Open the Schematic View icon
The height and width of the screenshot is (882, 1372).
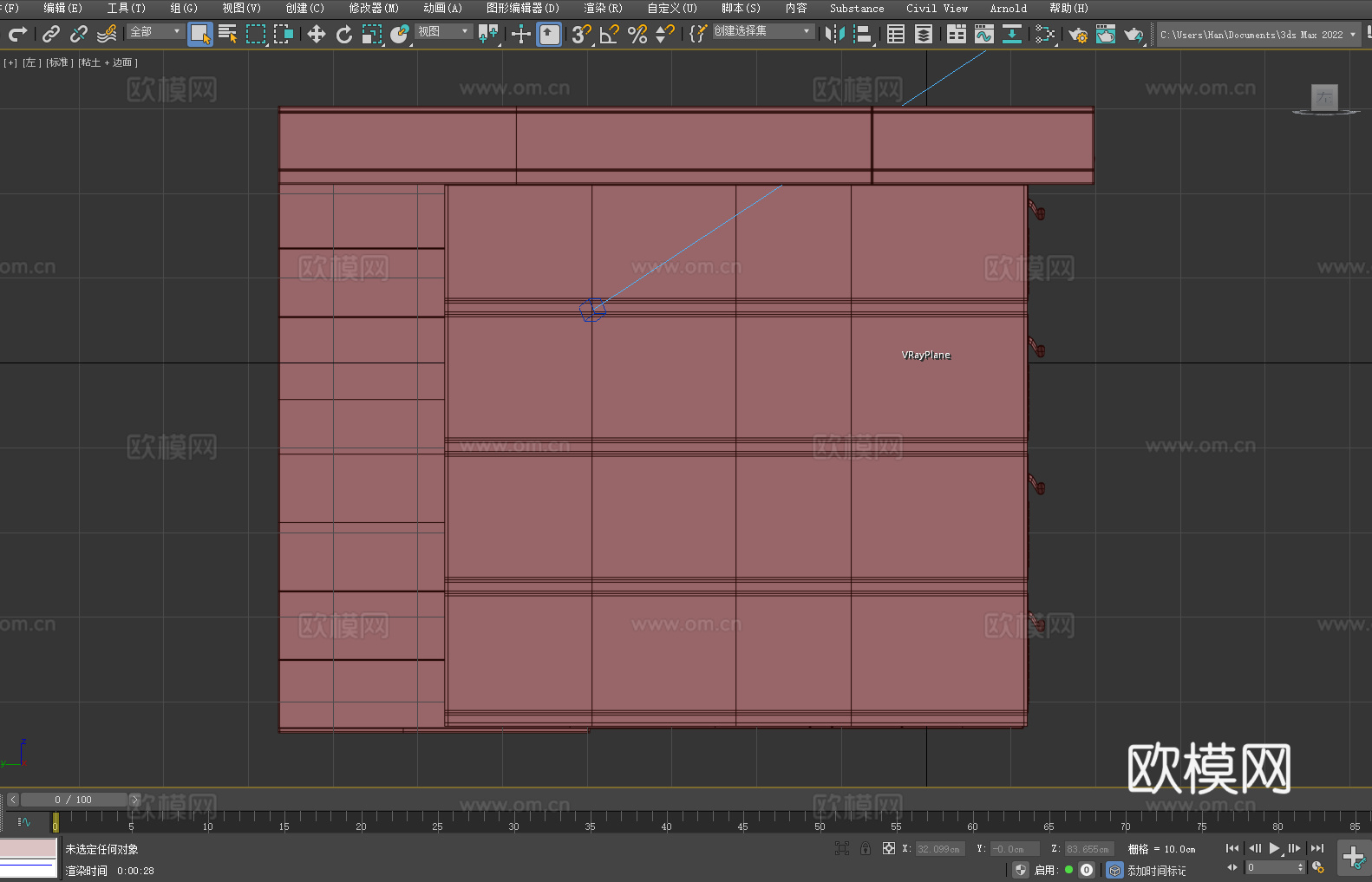coord(1045,34)
